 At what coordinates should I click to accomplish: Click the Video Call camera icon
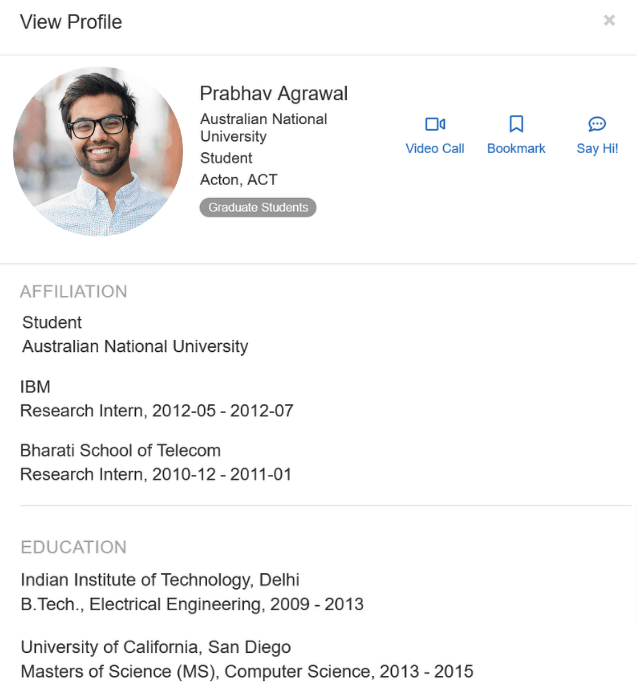[435, 124]
